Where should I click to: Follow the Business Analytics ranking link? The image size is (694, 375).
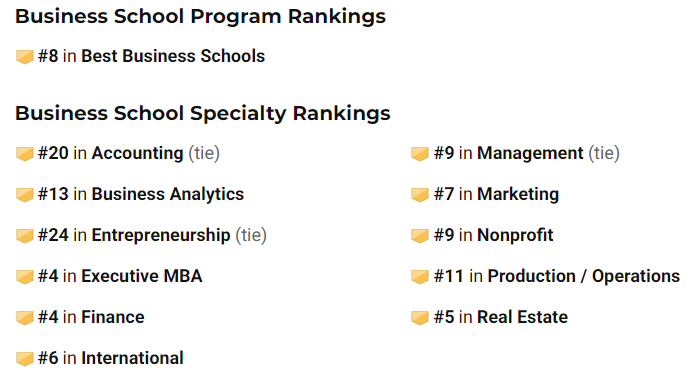coord(168,194)
